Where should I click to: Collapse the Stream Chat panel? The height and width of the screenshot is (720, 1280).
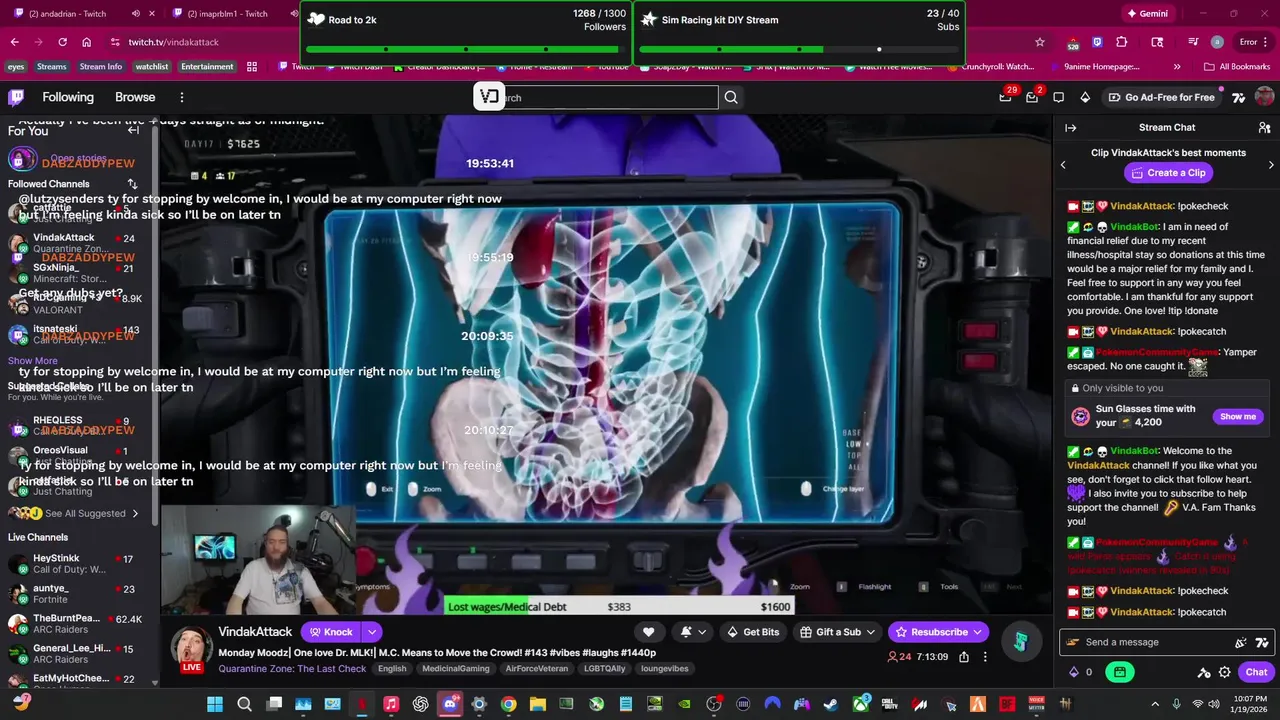[1070, 128]
